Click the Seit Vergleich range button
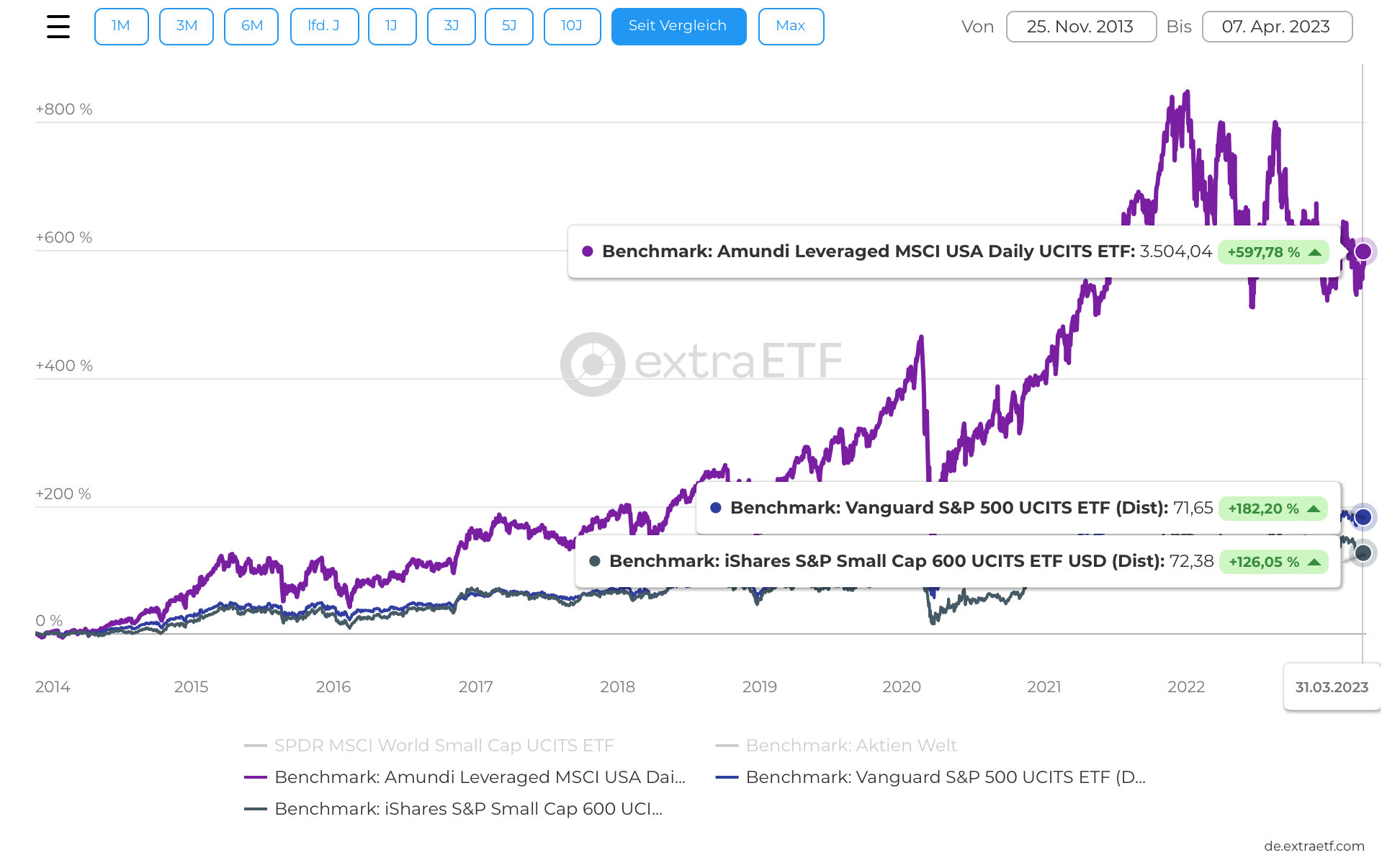This screenshot has width=1400, height=868. point(678,27)
